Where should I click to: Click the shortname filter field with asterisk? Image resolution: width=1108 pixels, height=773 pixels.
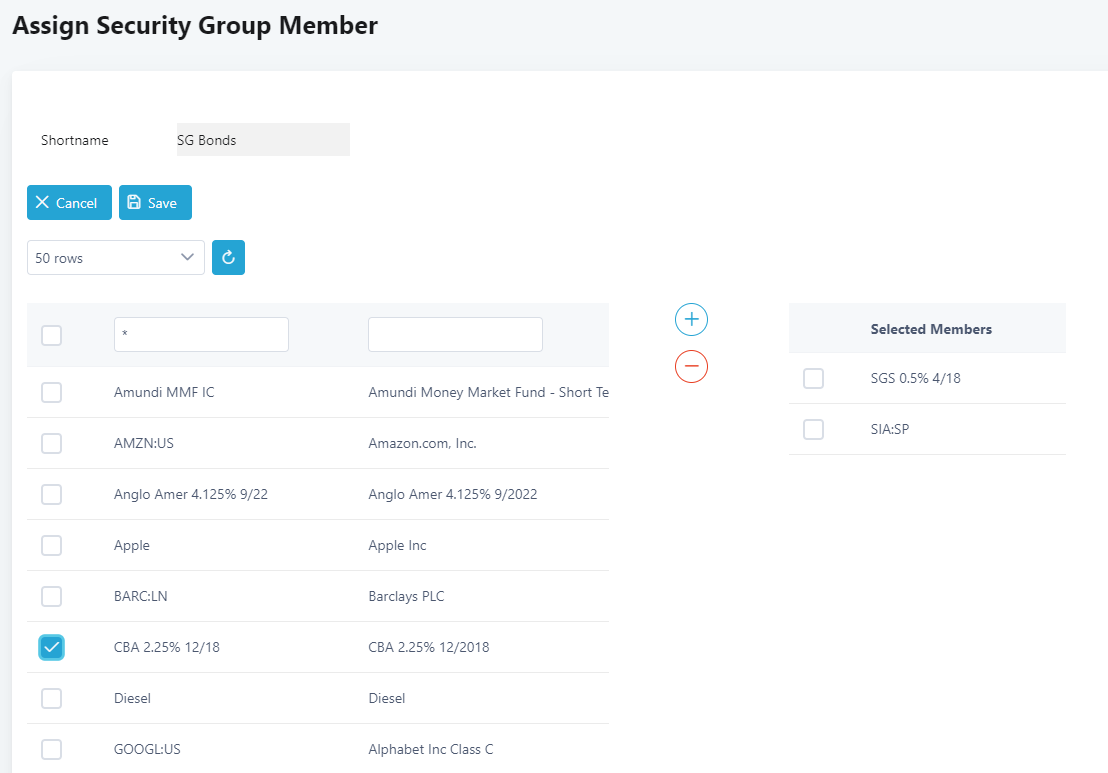(201, 335)
